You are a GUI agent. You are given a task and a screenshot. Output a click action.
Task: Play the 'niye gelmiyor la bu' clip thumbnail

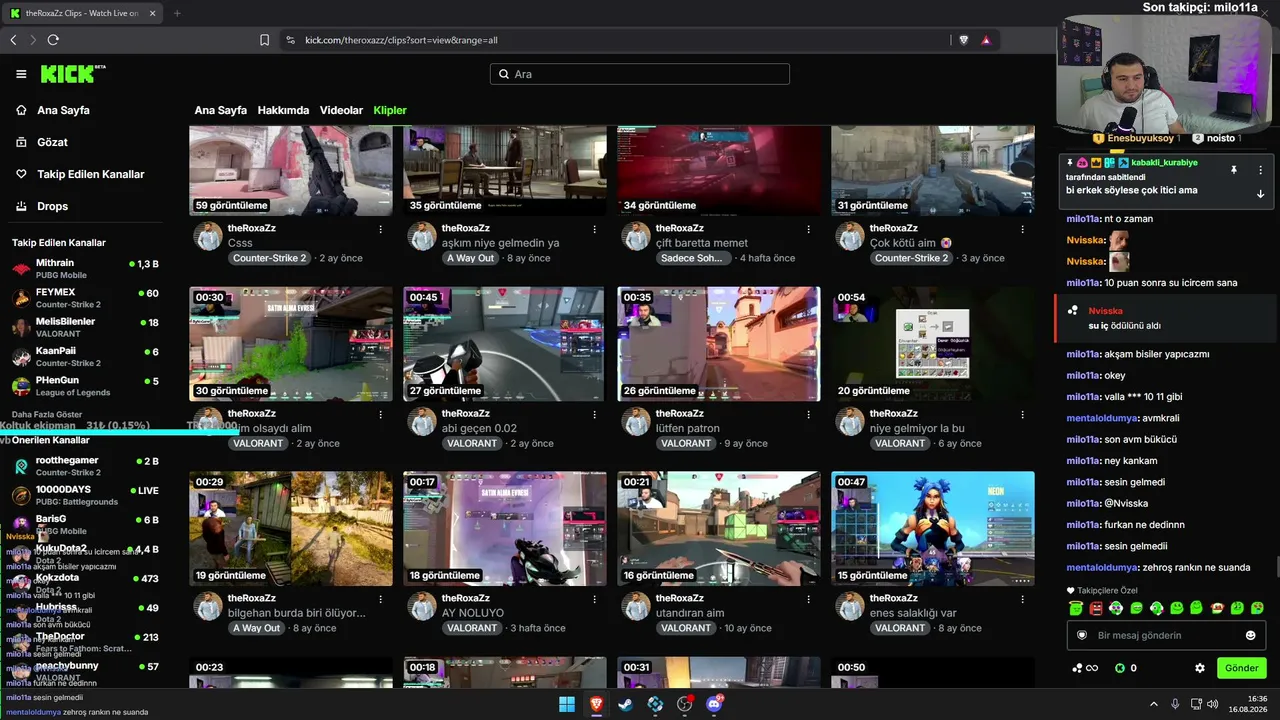coord(933,344)
